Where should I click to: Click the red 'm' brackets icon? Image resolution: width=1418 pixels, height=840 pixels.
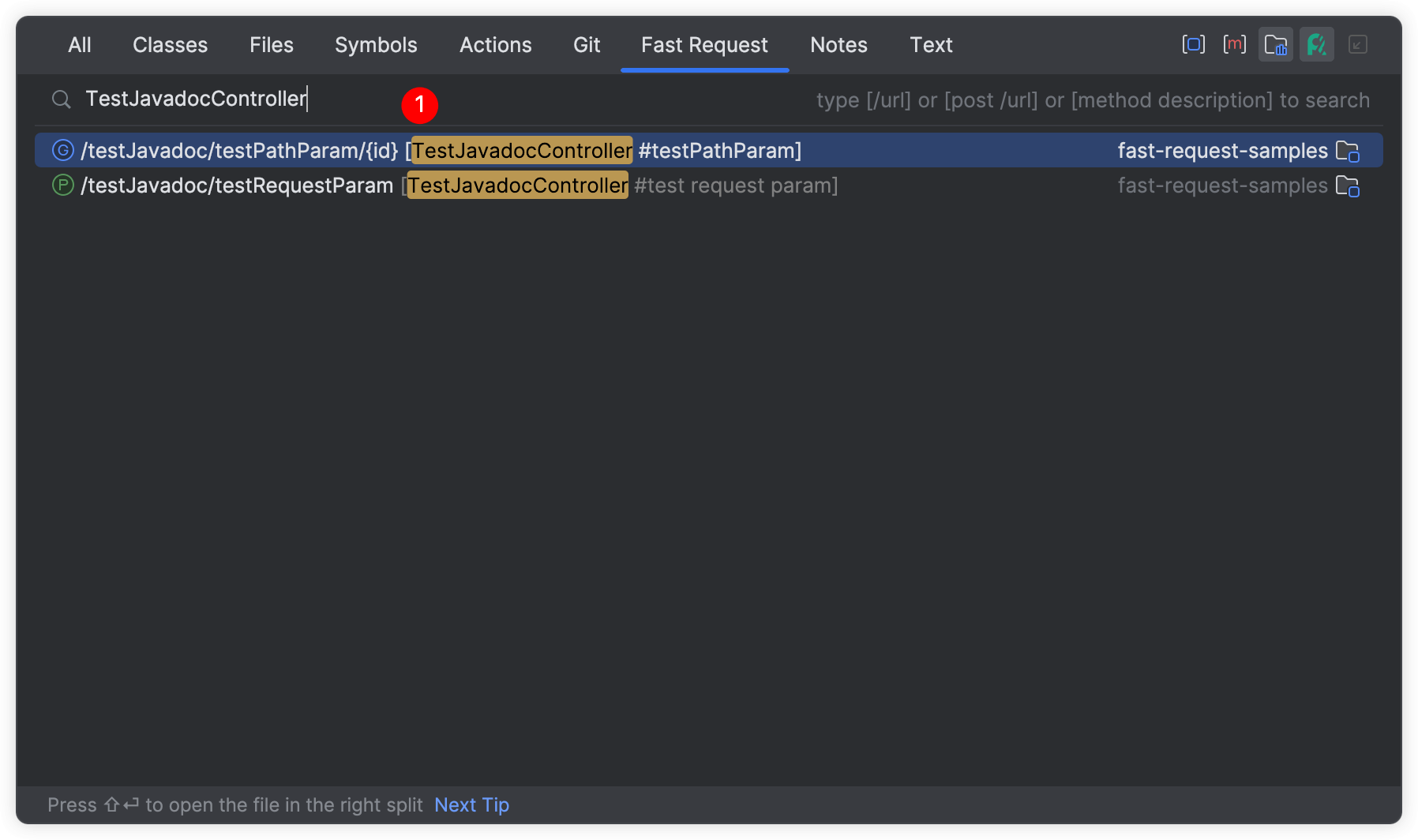[1234, 44]
